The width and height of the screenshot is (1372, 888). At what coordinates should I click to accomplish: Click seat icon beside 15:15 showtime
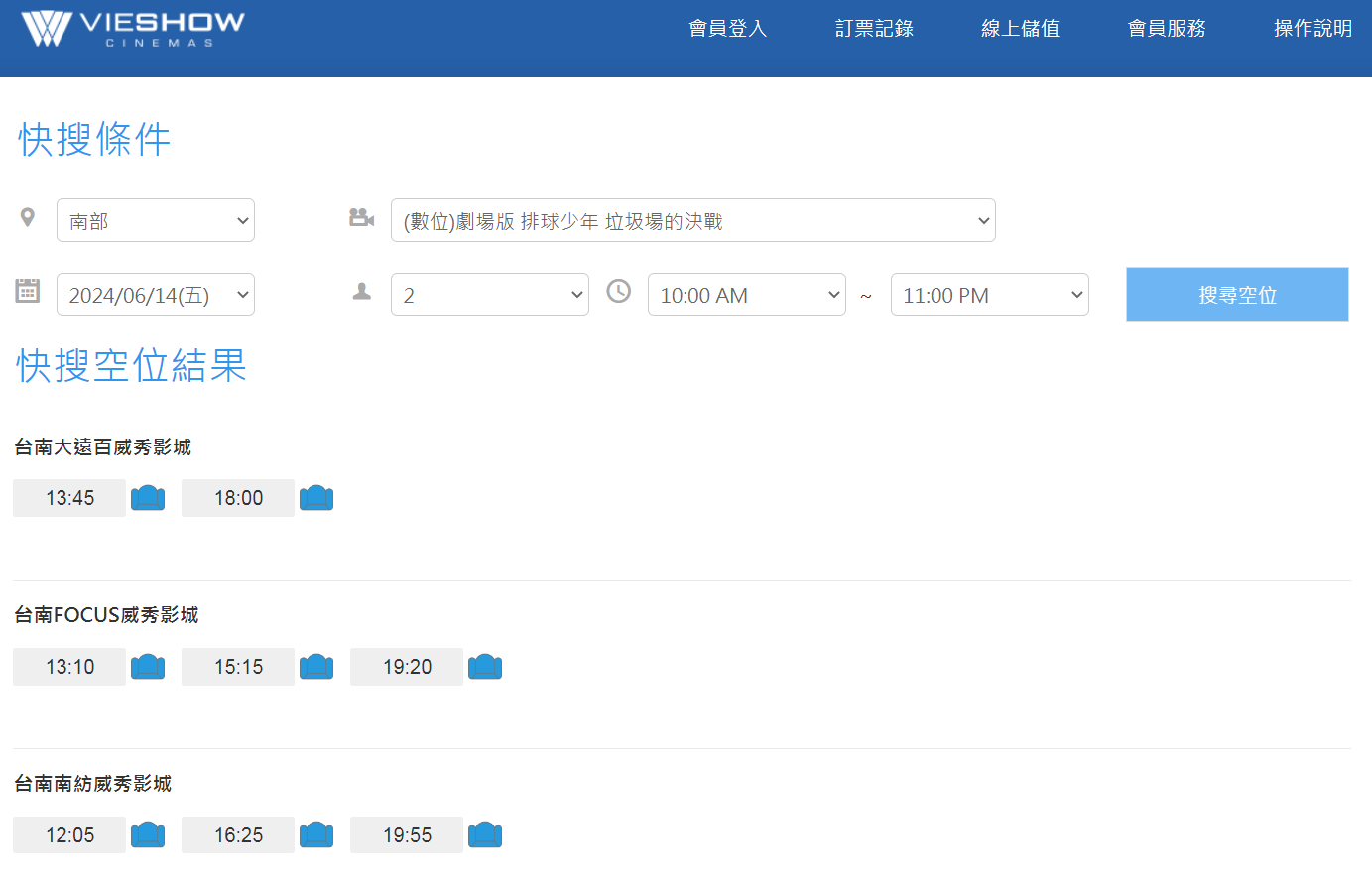click(x=316, y=666)
